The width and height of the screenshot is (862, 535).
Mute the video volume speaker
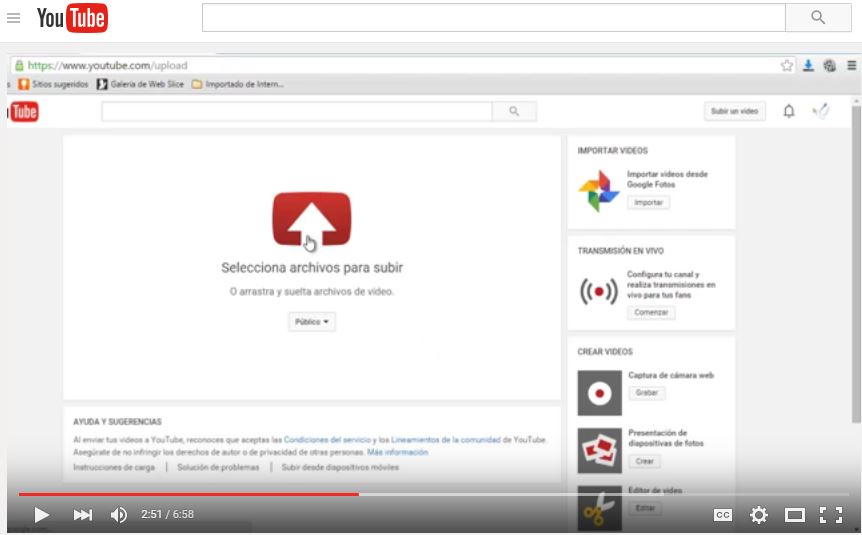(x=119, y=515)
